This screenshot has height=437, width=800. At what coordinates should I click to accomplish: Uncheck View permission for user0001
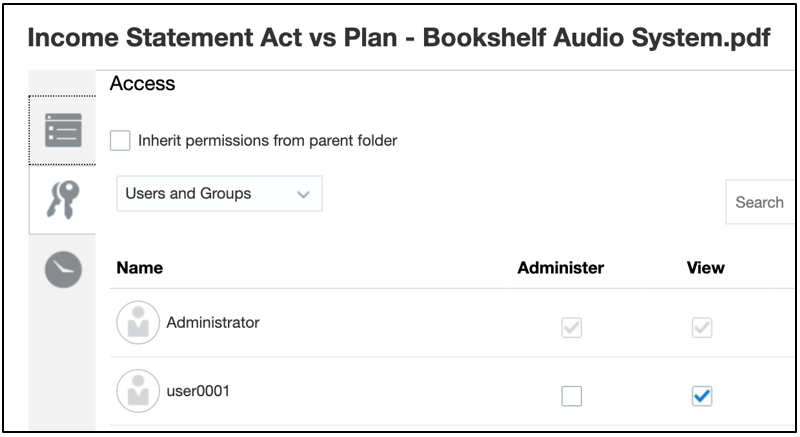pos(702,396)
